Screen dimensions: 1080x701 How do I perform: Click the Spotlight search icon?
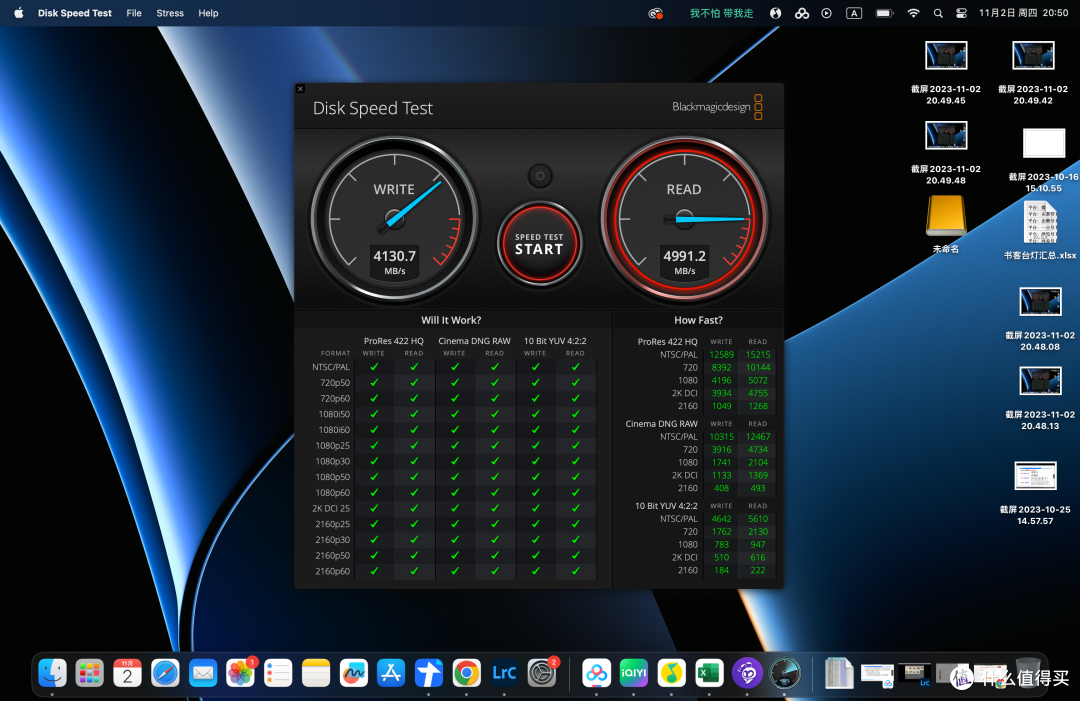point(938,13)
